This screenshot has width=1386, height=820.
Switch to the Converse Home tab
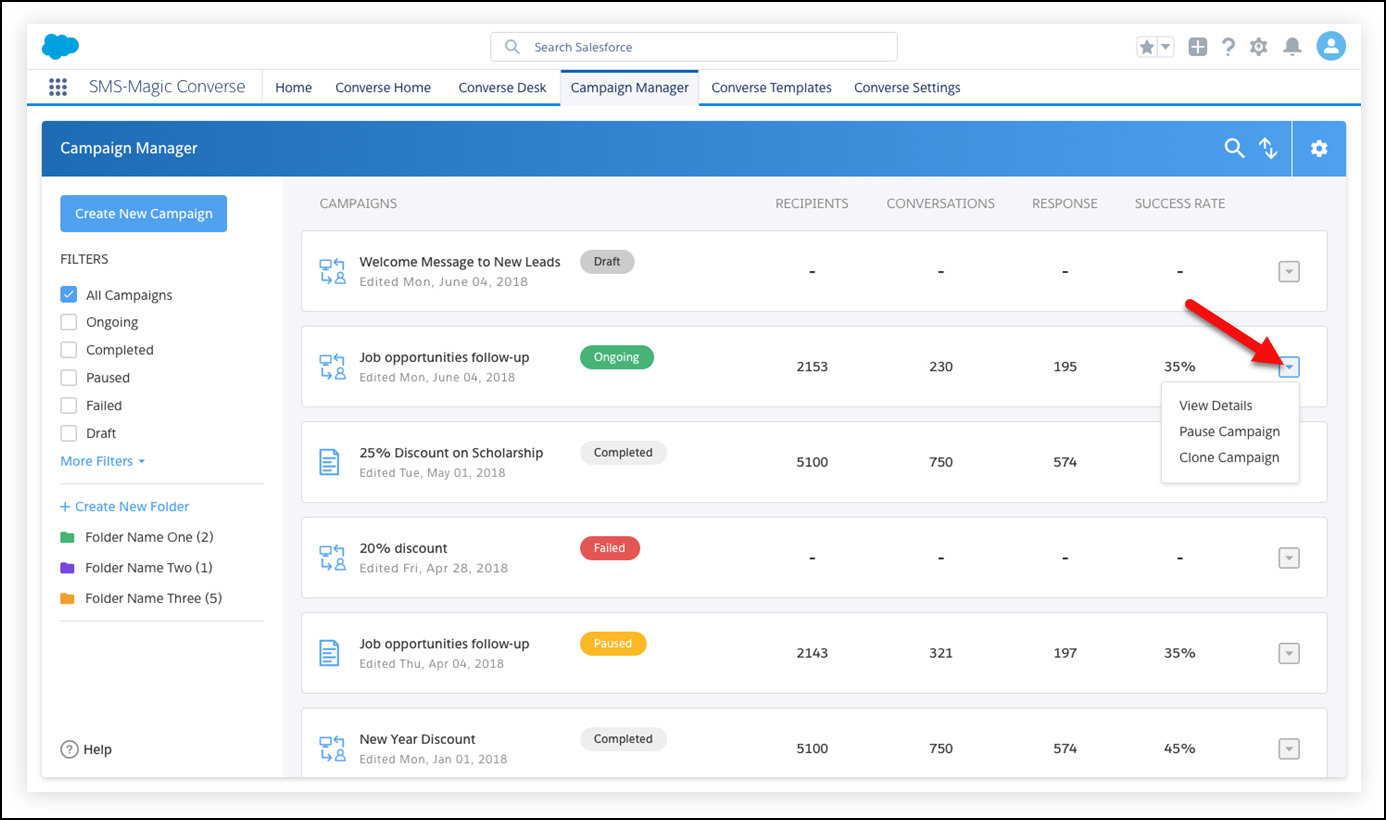tap(383, 88)
